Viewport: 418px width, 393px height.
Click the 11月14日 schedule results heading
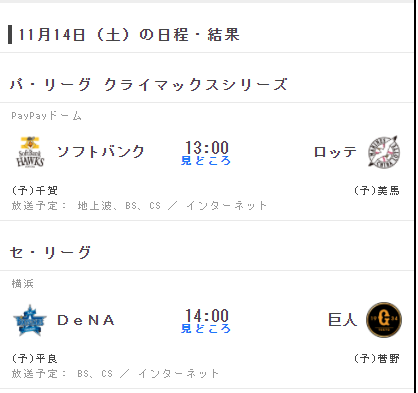pos(129,35)
